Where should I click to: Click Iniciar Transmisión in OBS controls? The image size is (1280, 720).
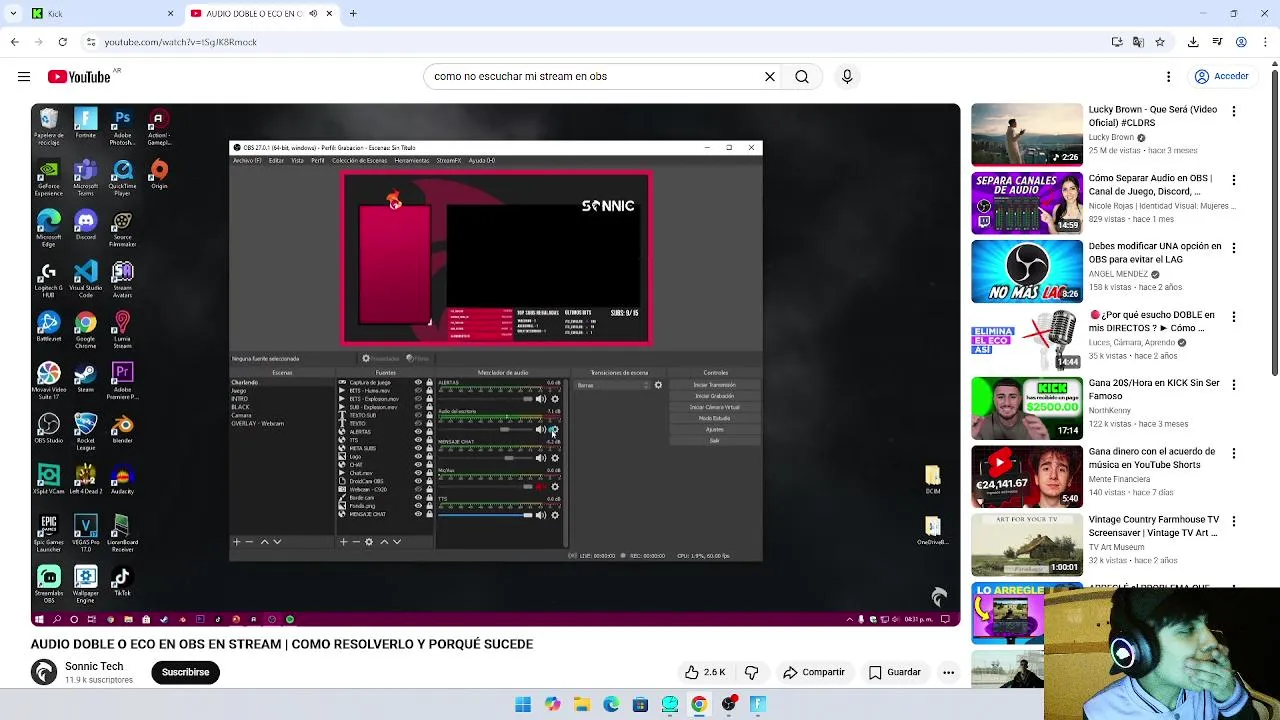[715, 385]
